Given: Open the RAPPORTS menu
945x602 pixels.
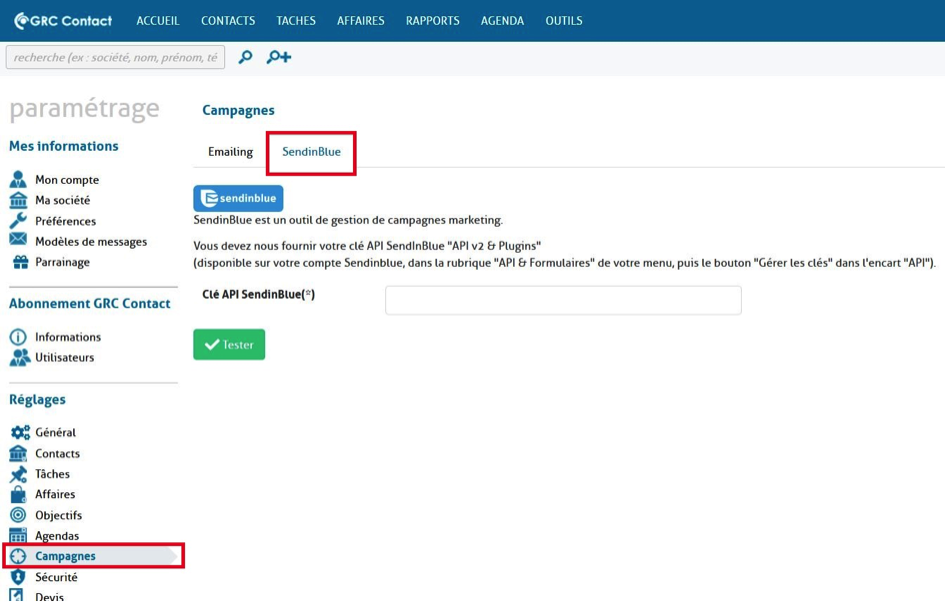Looking at the screenshot, I should pyautogui.click(x=432, y=21).
